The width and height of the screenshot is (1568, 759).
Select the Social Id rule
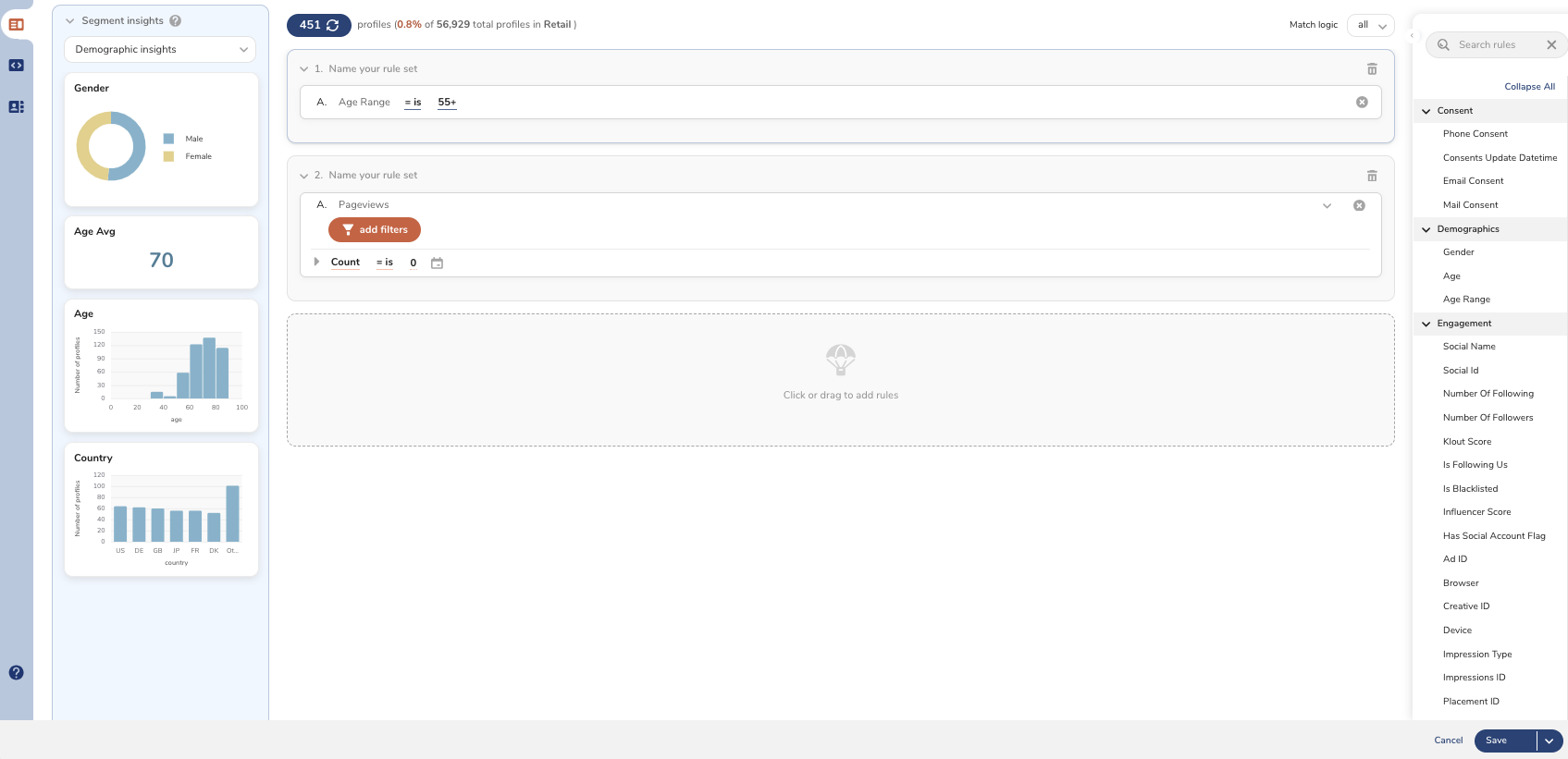click(x=1461, y=371)
